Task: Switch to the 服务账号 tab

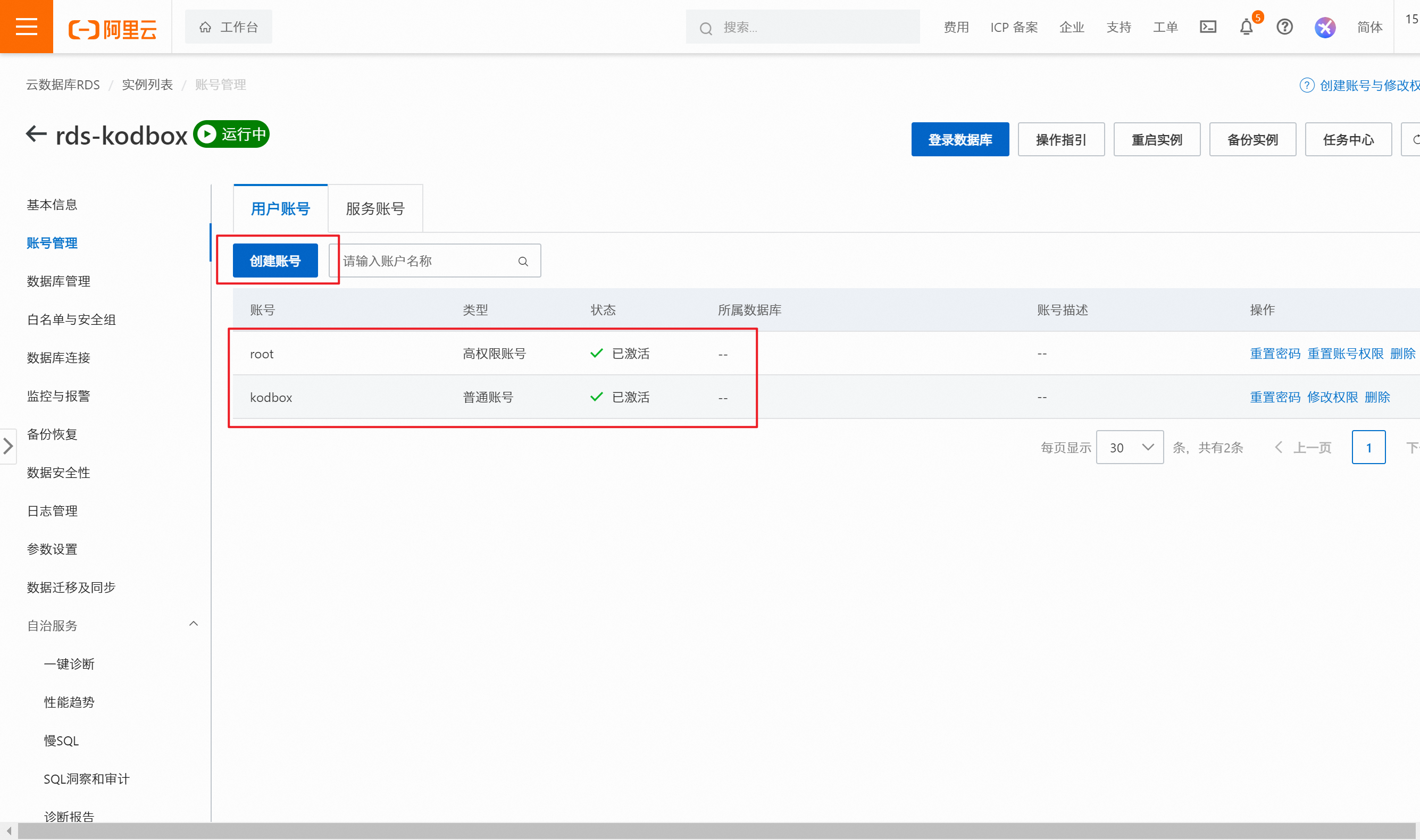Action: (374, 208)
